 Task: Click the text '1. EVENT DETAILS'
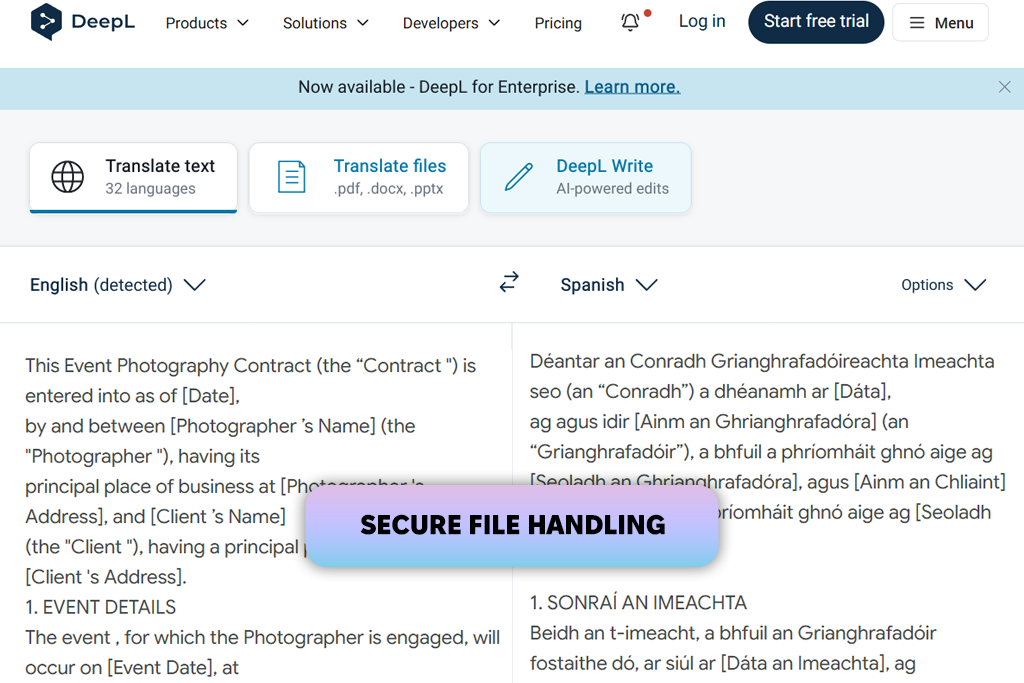(x=101, y=607)
